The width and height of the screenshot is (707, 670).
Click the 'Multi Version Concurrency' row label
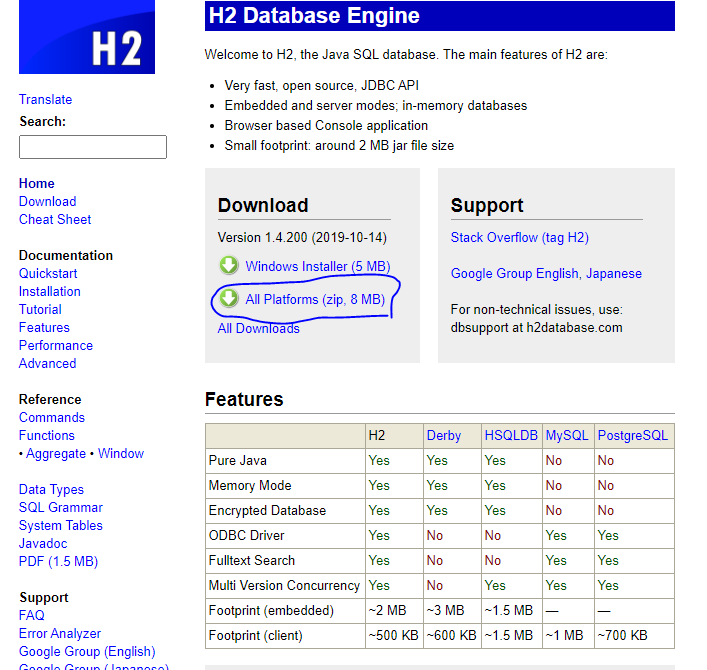coord(284,586)
